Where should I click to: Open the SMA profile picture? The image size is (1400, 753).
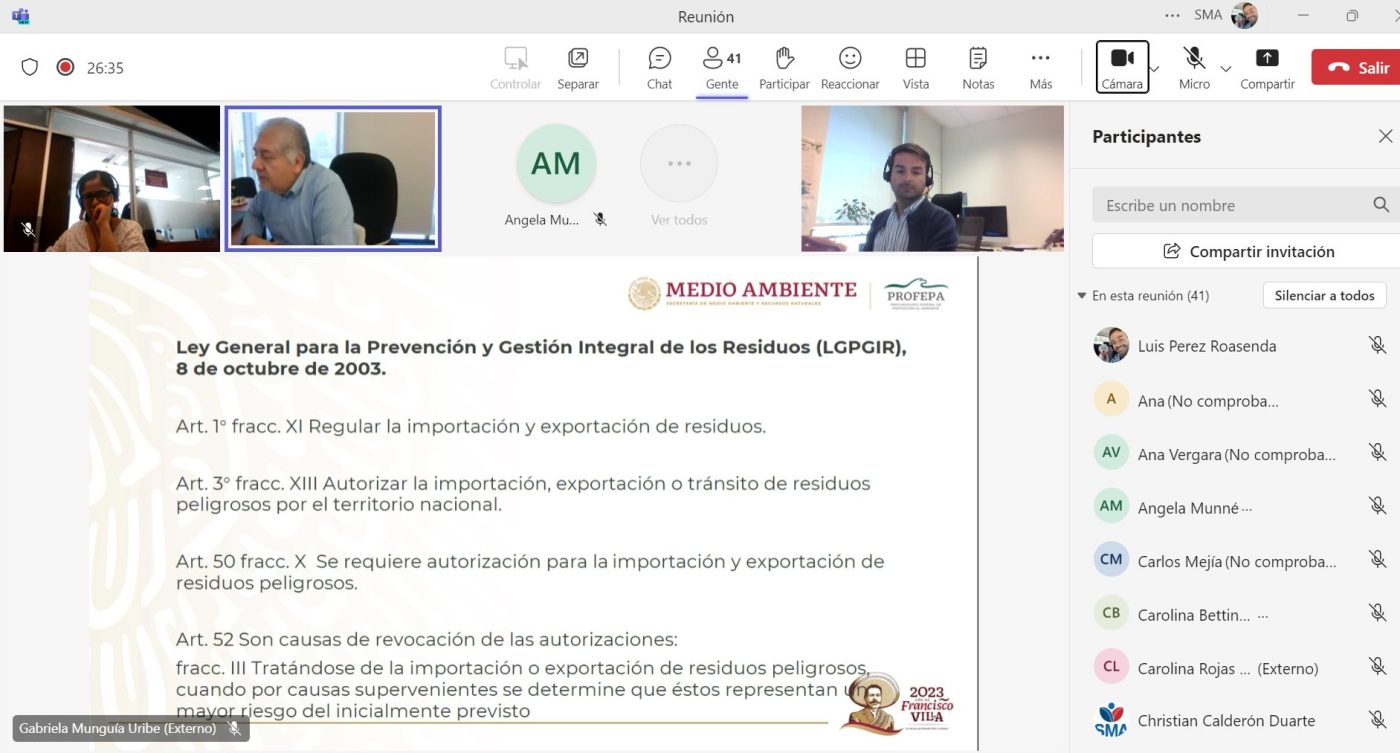click(x=1244, y=15)
